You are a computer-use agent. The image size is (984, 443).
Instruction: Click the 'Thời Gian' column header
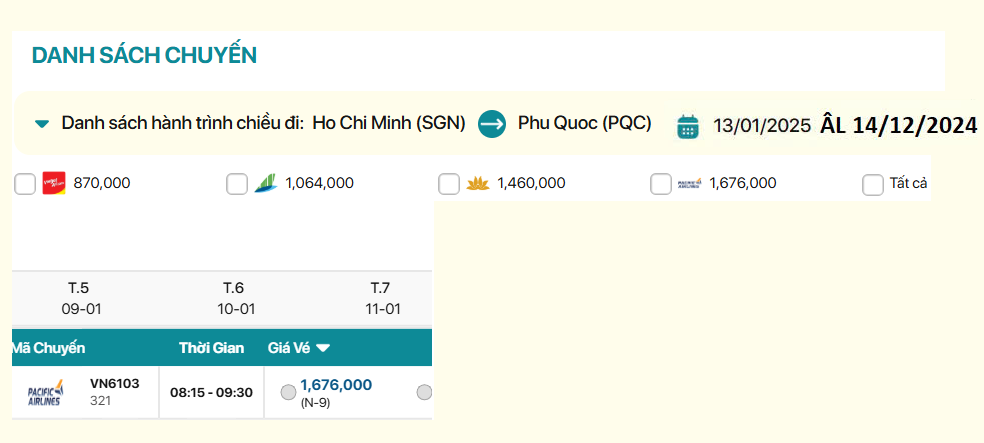point(212,348)
